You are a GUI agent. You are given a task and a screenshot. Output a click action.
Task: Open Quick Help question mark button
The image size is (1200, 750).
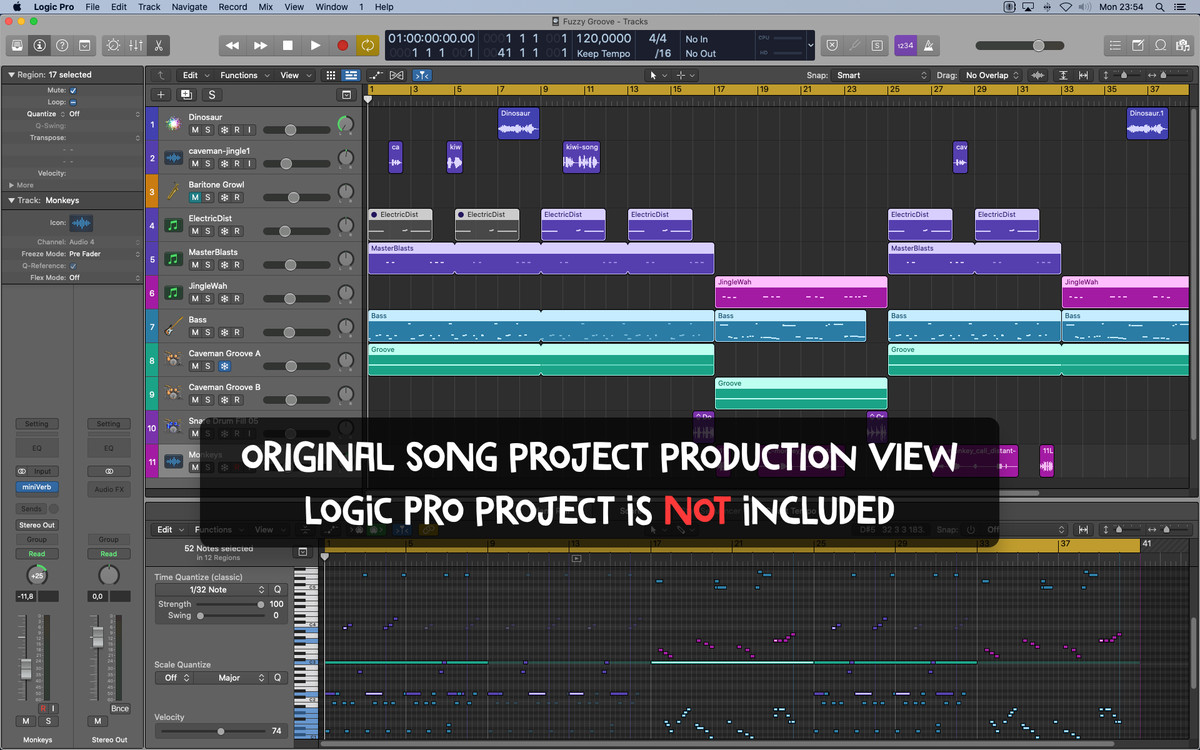pos(62,45)
